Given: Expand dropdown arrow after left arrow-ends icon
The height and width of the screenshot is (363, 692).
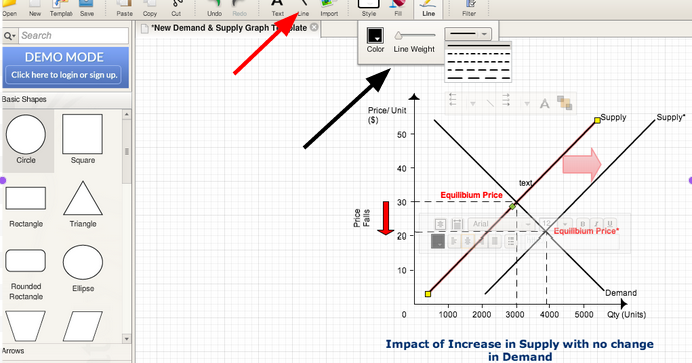Looking at the screenshot, I should point(473,104).
